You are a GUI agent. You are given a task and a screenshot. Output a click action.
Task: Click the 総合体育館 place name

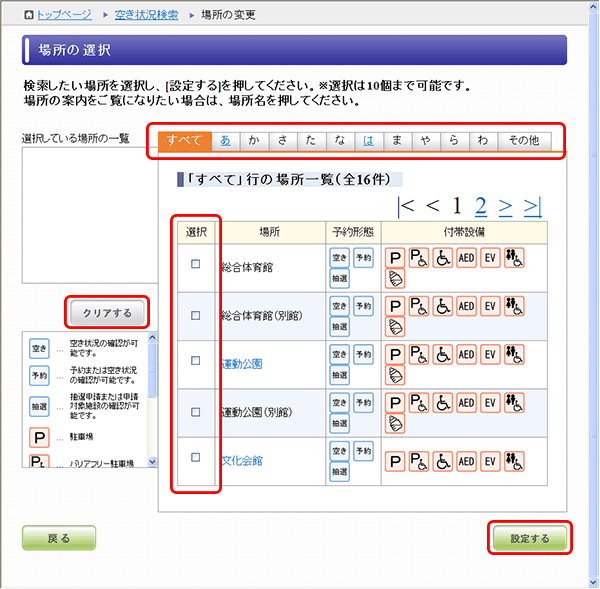pos(247,268)
